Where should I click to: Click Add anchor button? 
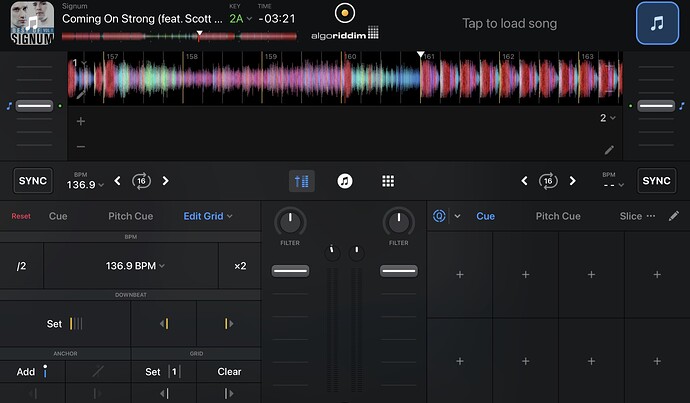[x=32, y=372]
